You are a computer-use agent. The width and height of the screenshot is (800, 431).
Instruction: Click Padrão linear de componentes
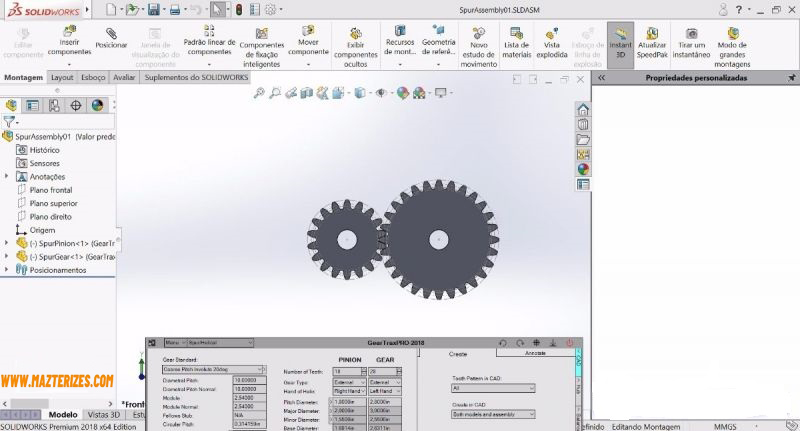point(209,41)
